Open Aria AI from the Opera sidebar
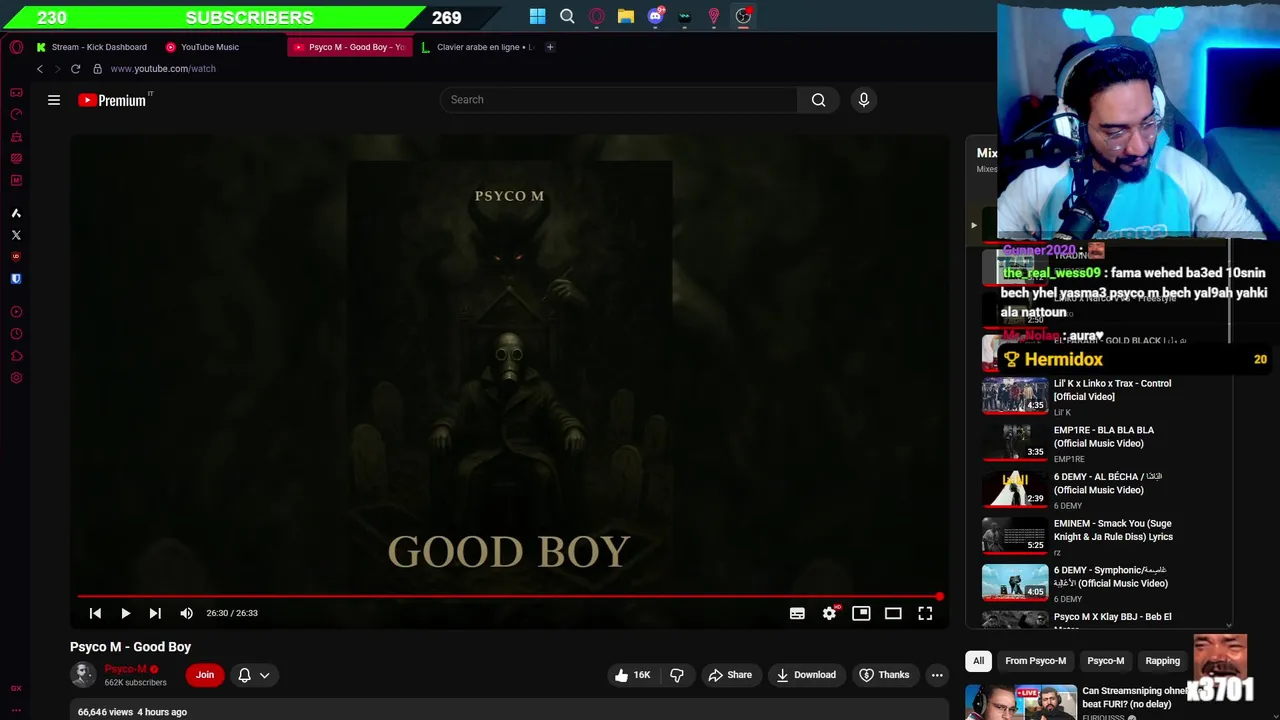The height and width of the screenshot is (720, 1280). pyautogui.click(x=16, y=213)
